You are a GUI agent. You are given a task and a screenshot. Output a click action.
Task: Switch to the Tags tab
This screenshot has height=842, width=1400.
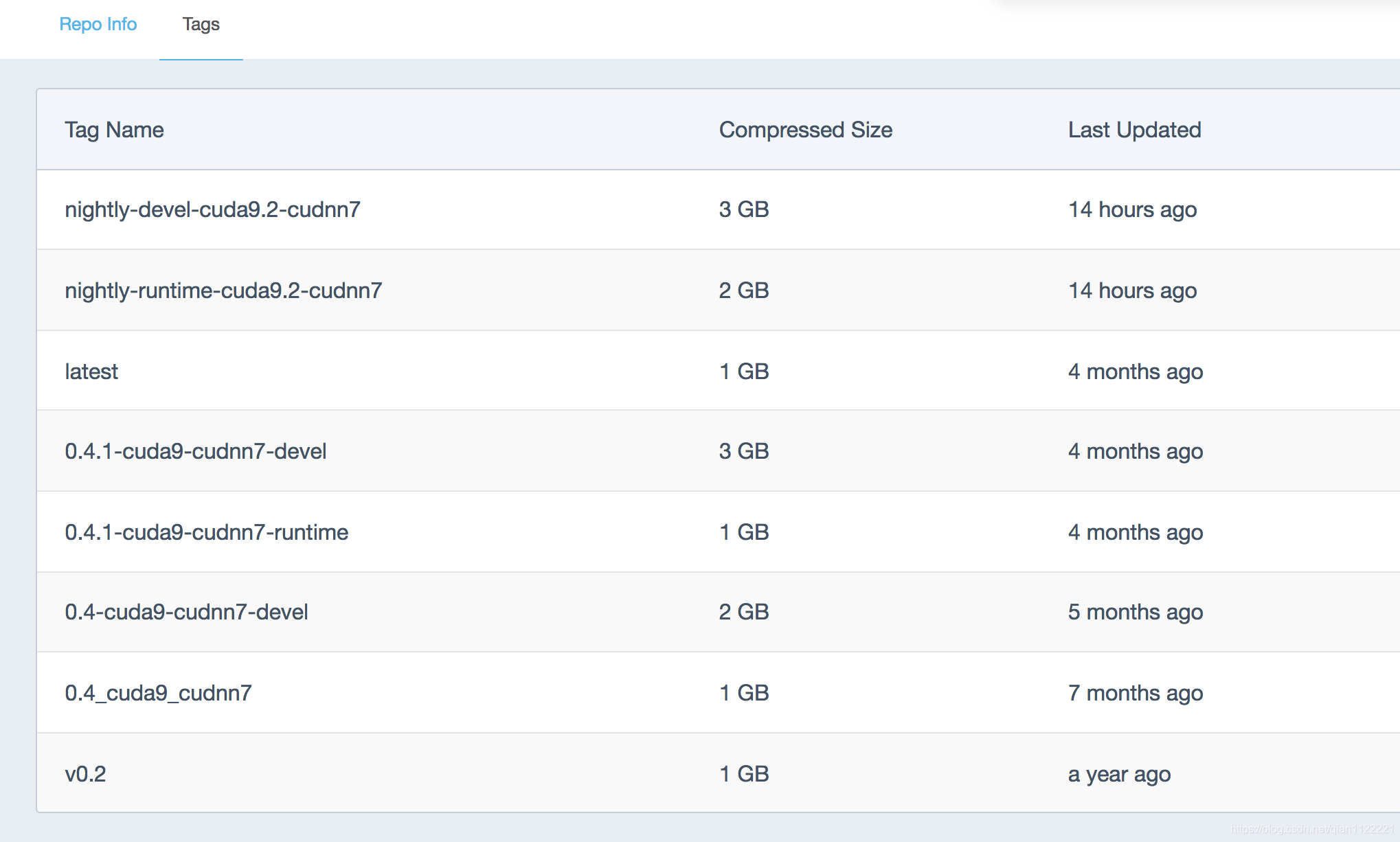(201, 24)
